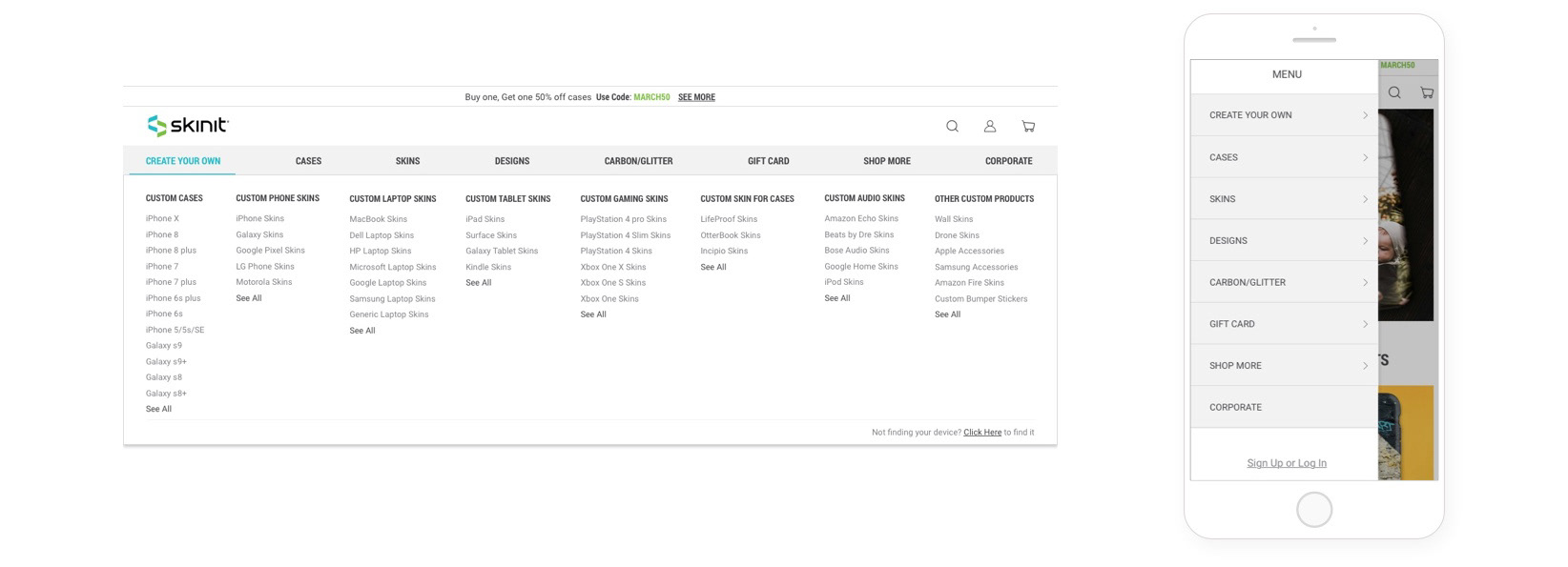Open GIFT CARD in desktop navigation bar
The width and height of the screenshot is (1568, 567).
click(769, 161)
